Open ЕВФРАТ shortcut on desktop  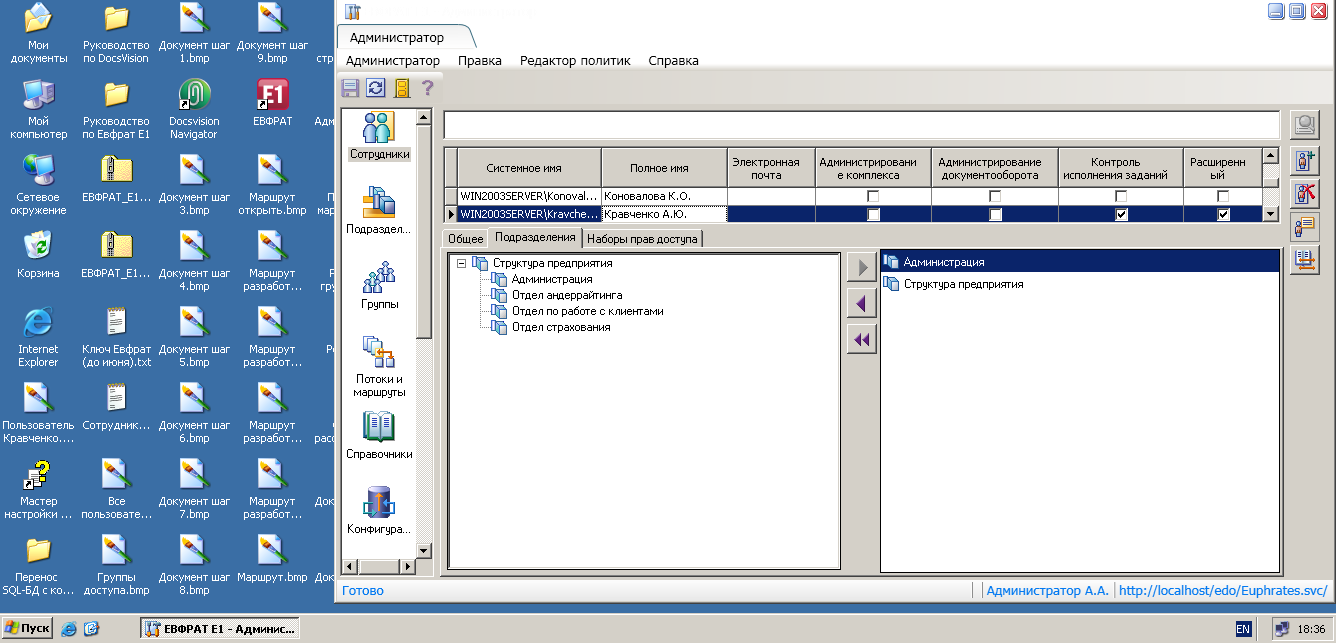[272, 104]
